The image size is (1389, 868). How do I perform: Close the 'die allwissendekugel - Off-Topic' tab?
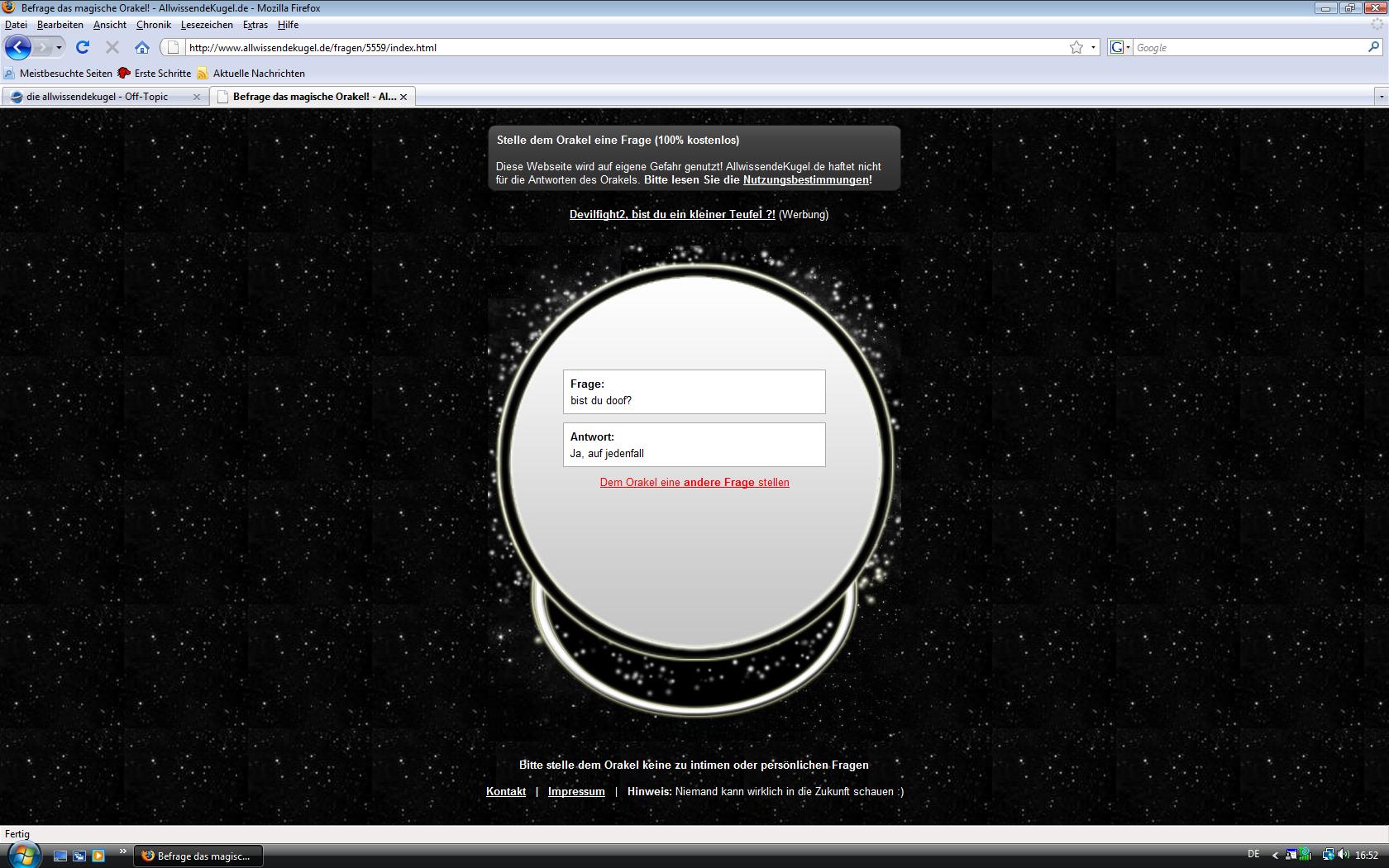coord(197,97)
